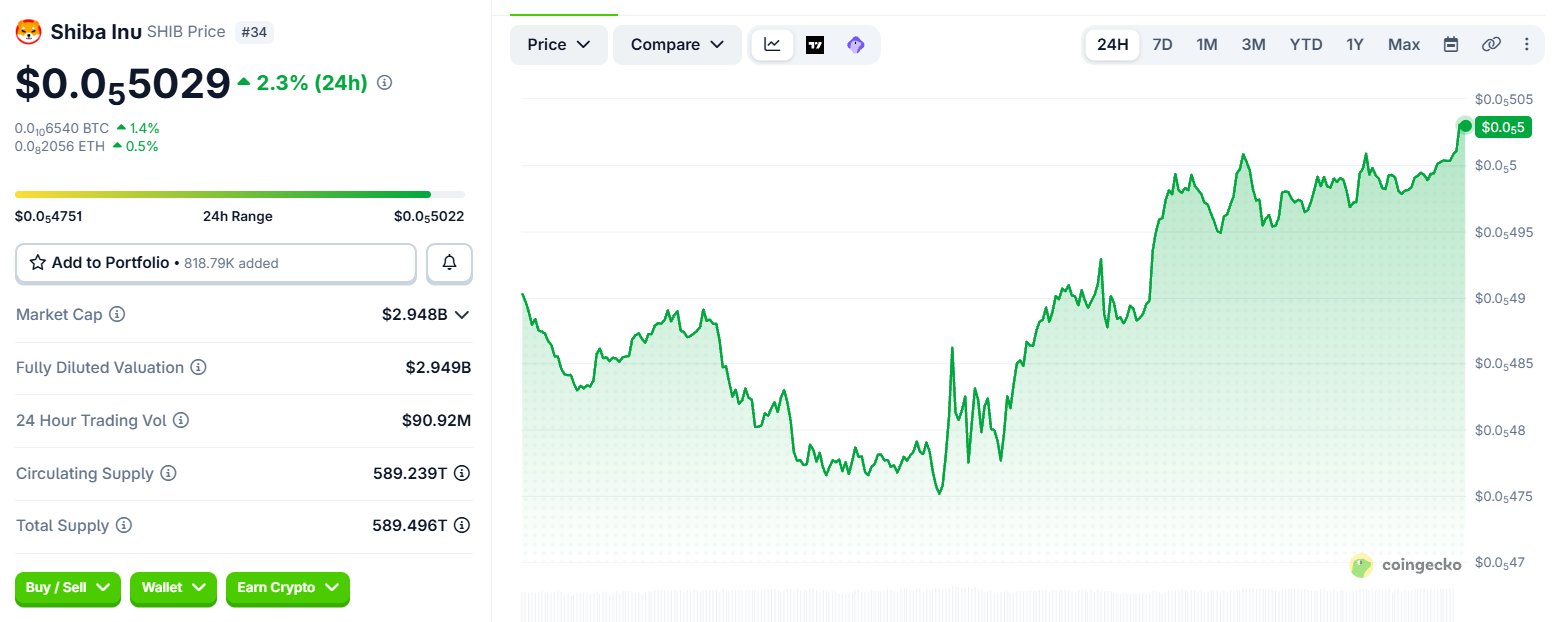Open the three-dot chart options menu
This screenshot has height=622, width=1557.
(x=1526, y=44)
